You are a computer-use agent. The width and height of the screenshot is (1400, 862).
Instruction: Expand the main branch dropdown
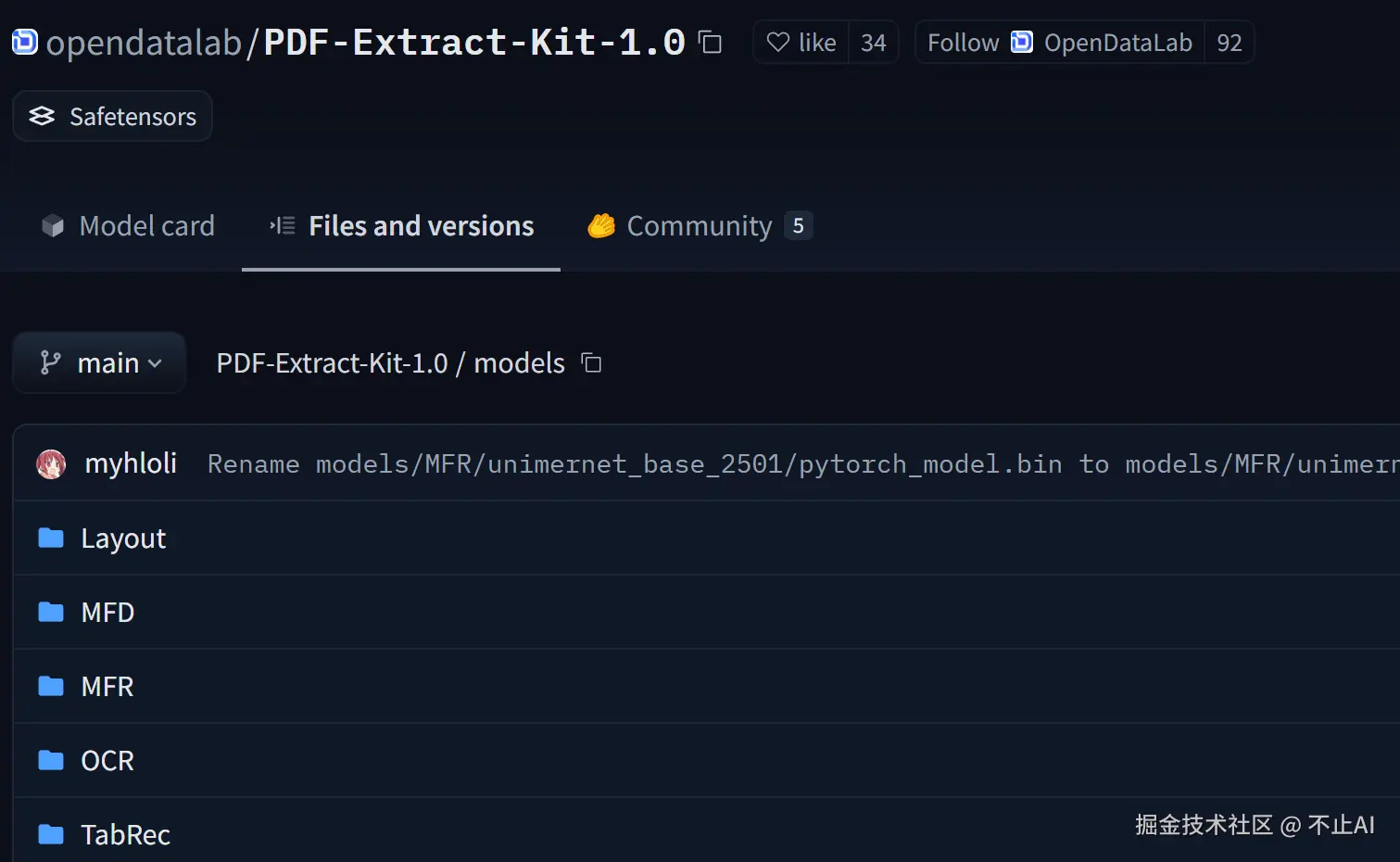pos(100,363)
